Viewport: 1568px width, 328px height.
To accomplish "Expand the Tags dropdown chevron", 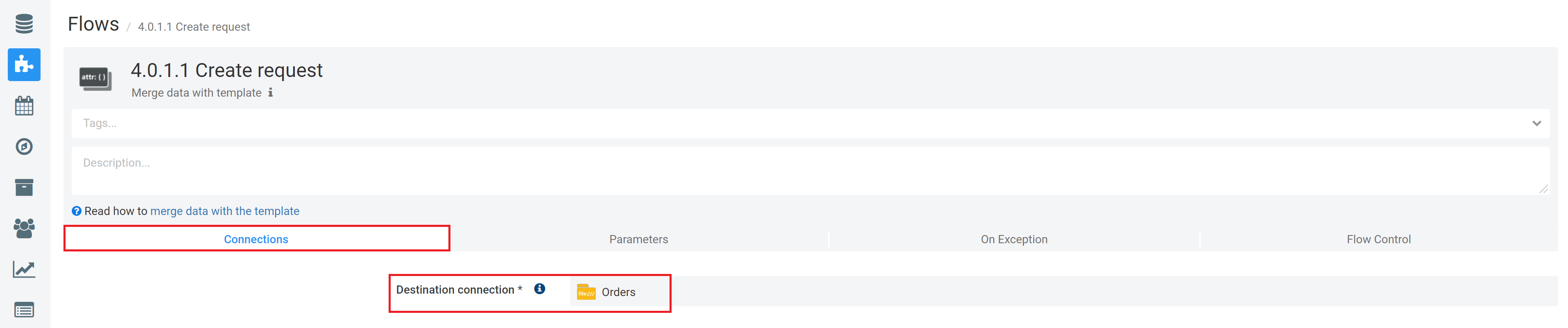I will click(x=1536, y=124).
